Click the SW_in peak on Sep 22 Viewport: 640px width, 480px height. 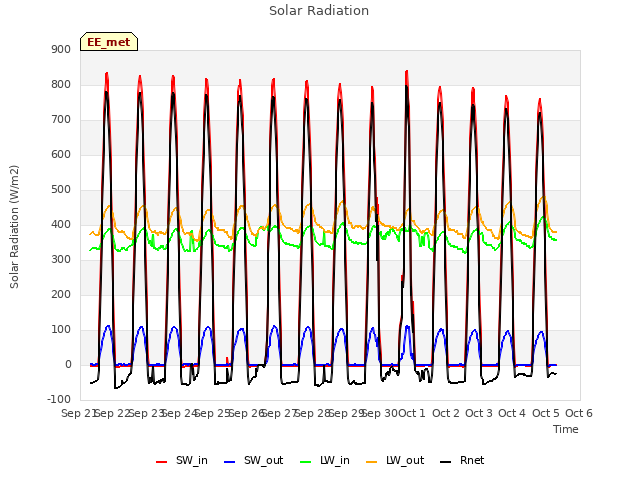tap(107, 74)
